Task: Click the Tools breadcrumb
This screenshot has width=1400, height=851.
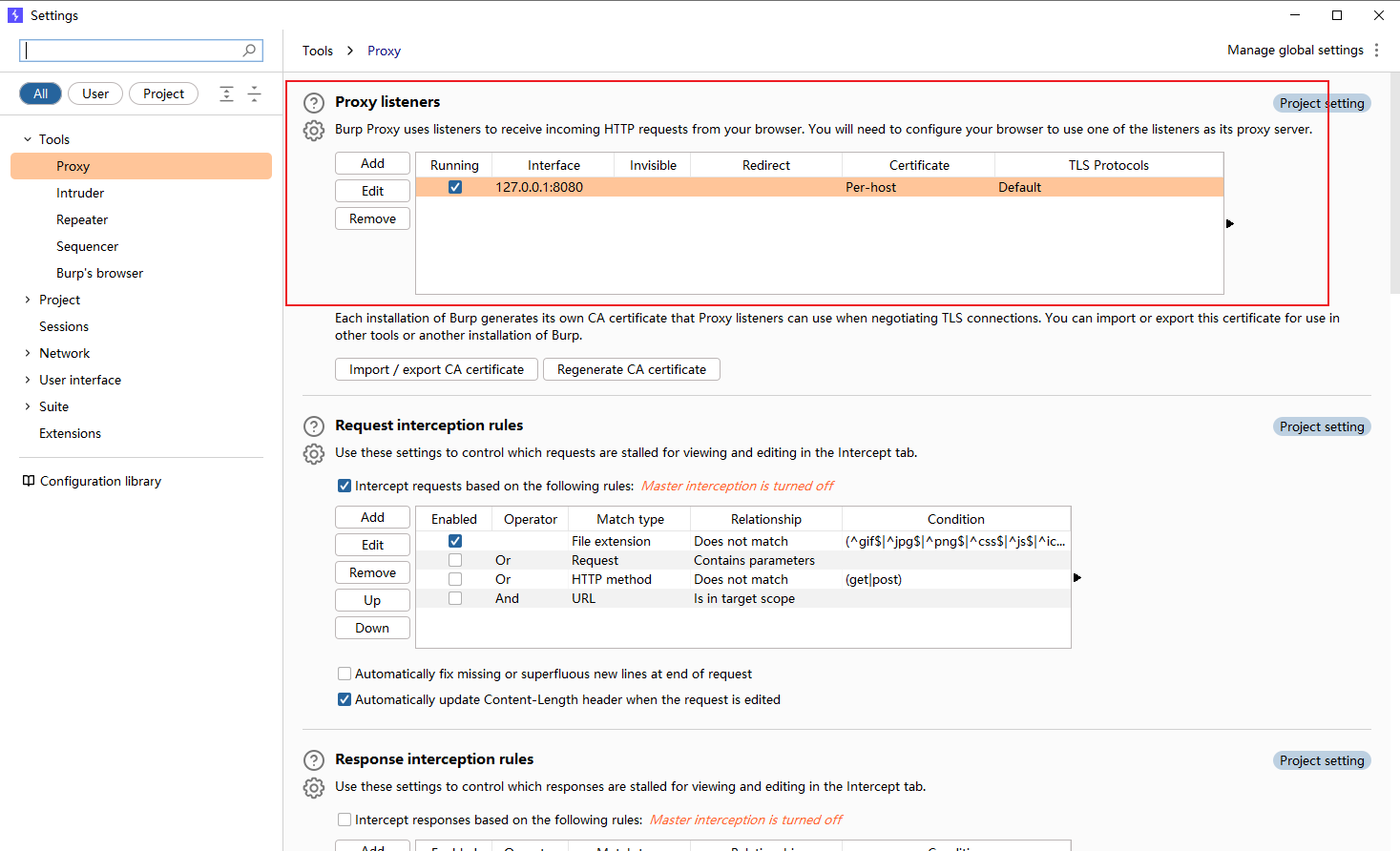Action: point(318,51)
